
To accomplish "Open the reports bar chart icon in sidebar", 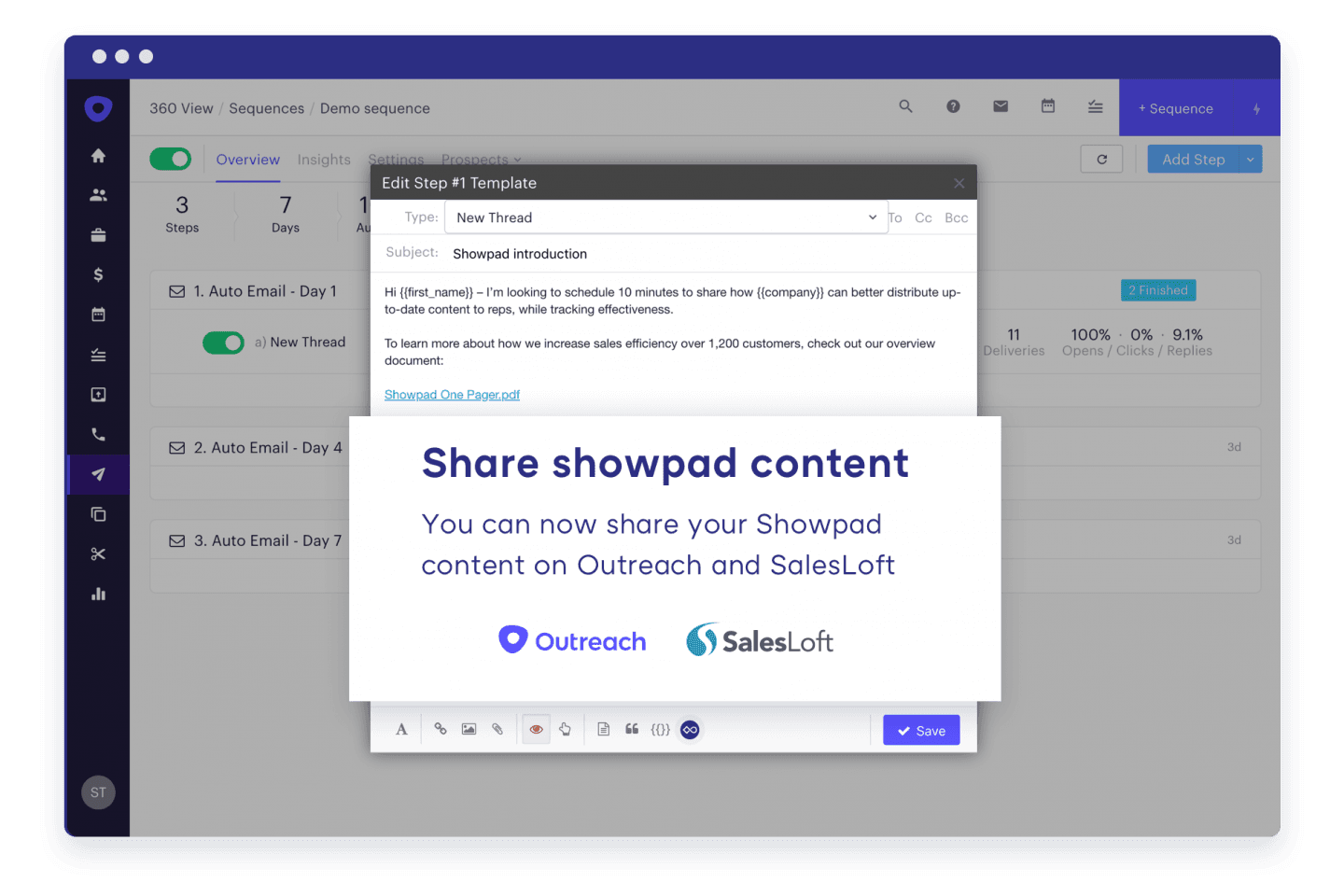I will (x=98, y=594).
